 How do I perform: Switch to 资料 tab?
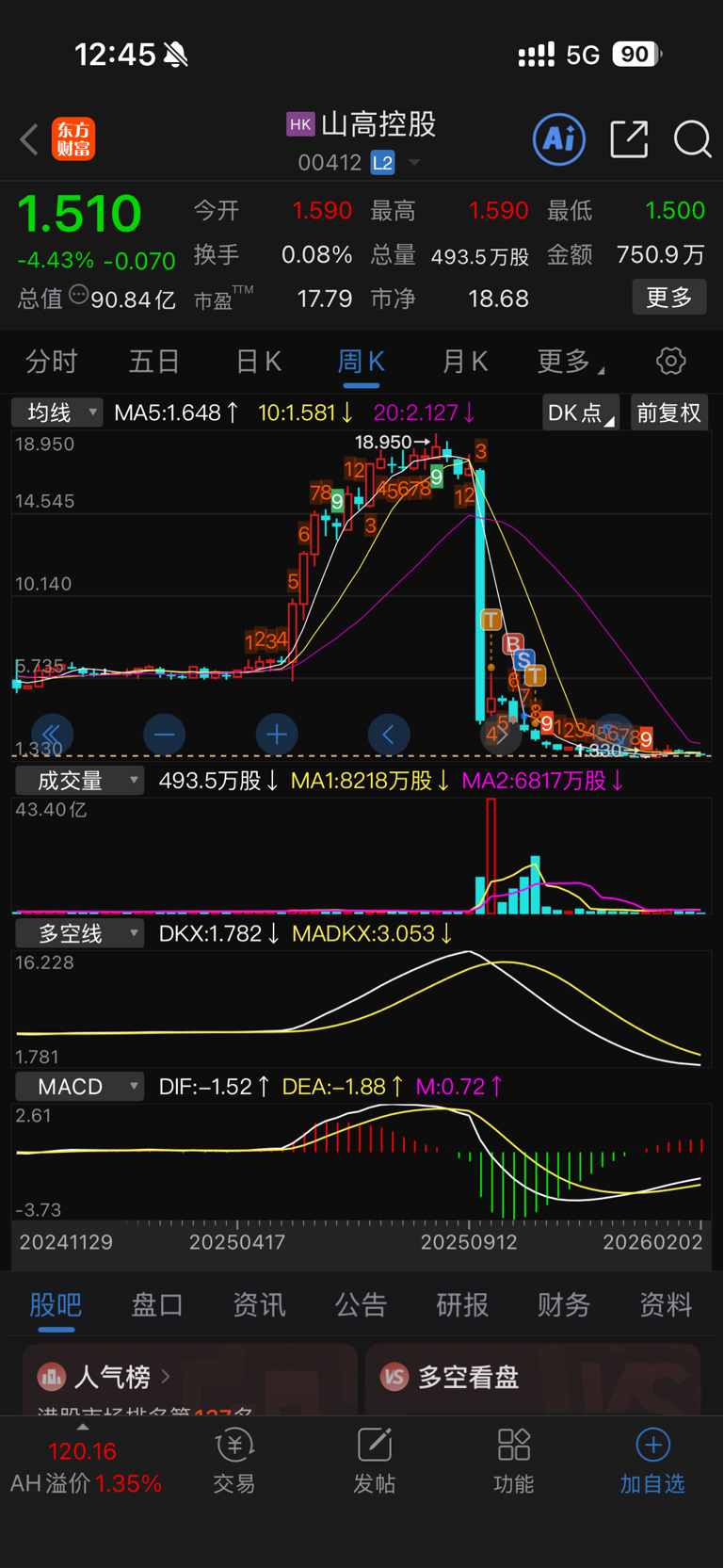click(666, 1304)
